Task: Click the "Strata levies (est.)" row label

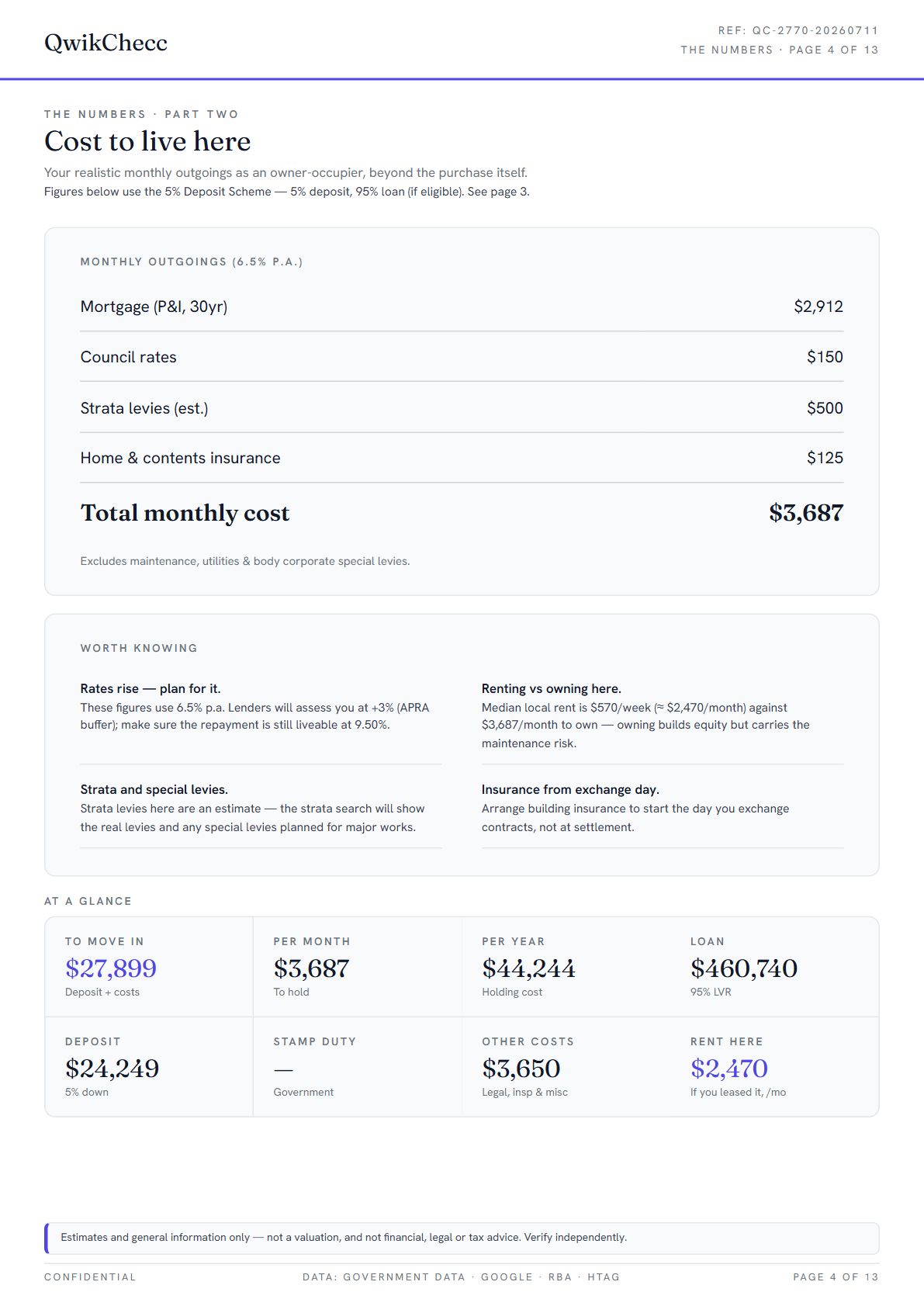Action: point(144,408)
